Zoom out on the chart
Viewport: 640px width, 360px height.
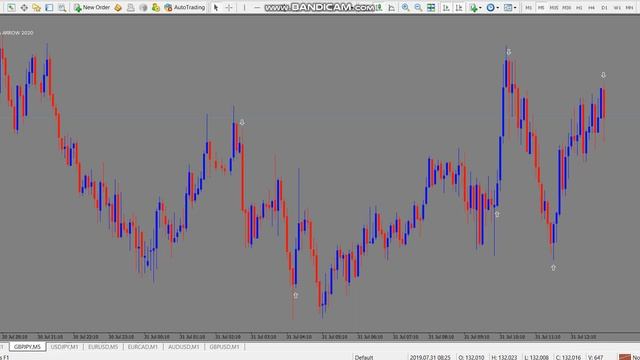click(x=418, y=7)
